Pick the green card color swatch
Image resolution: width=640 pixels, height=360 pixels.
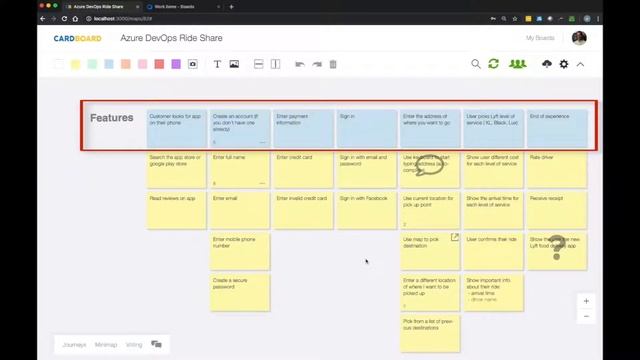tap(92, 64)
